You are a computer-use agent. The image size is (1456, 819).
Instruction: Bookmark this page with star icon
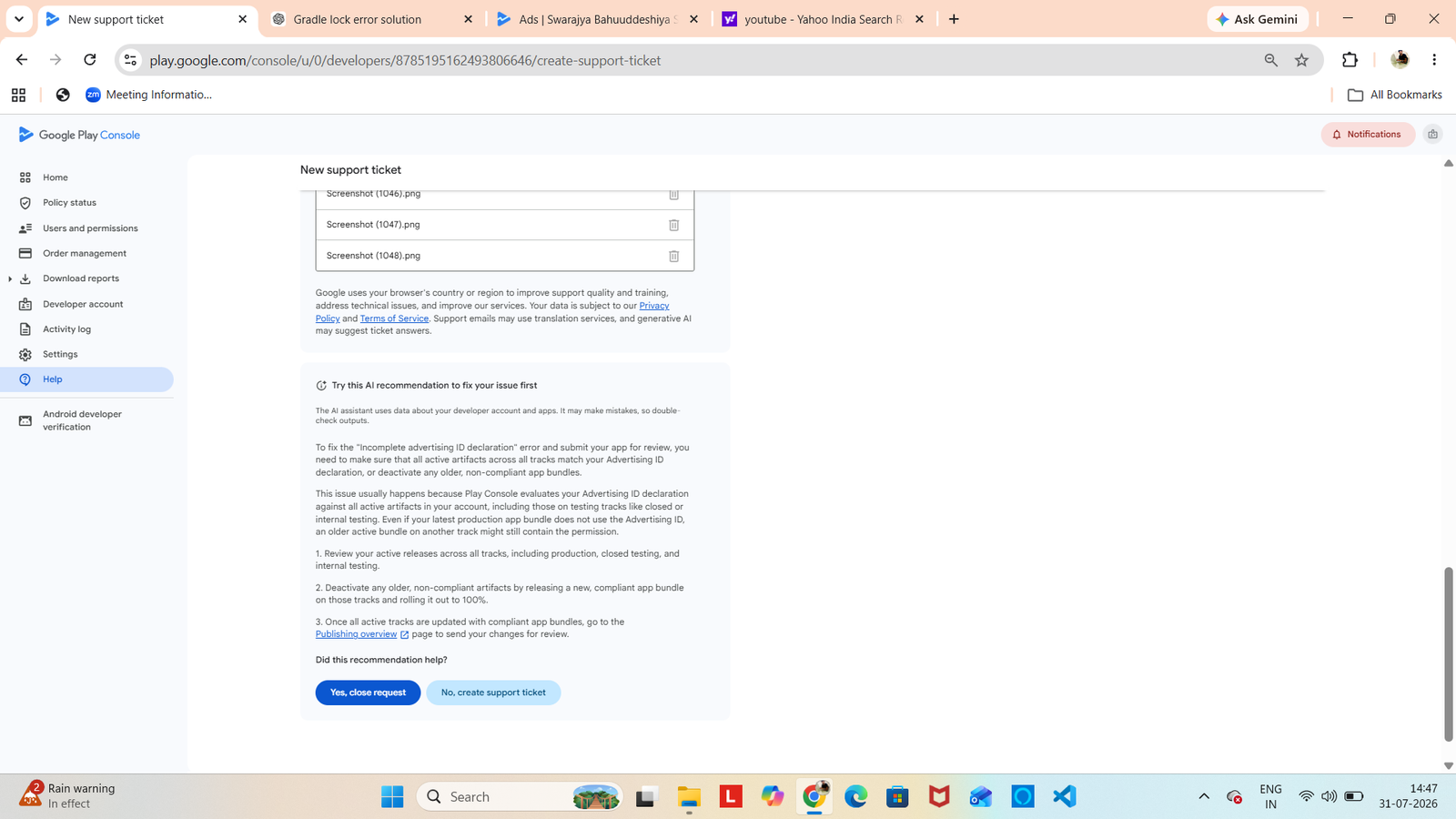1302,60
